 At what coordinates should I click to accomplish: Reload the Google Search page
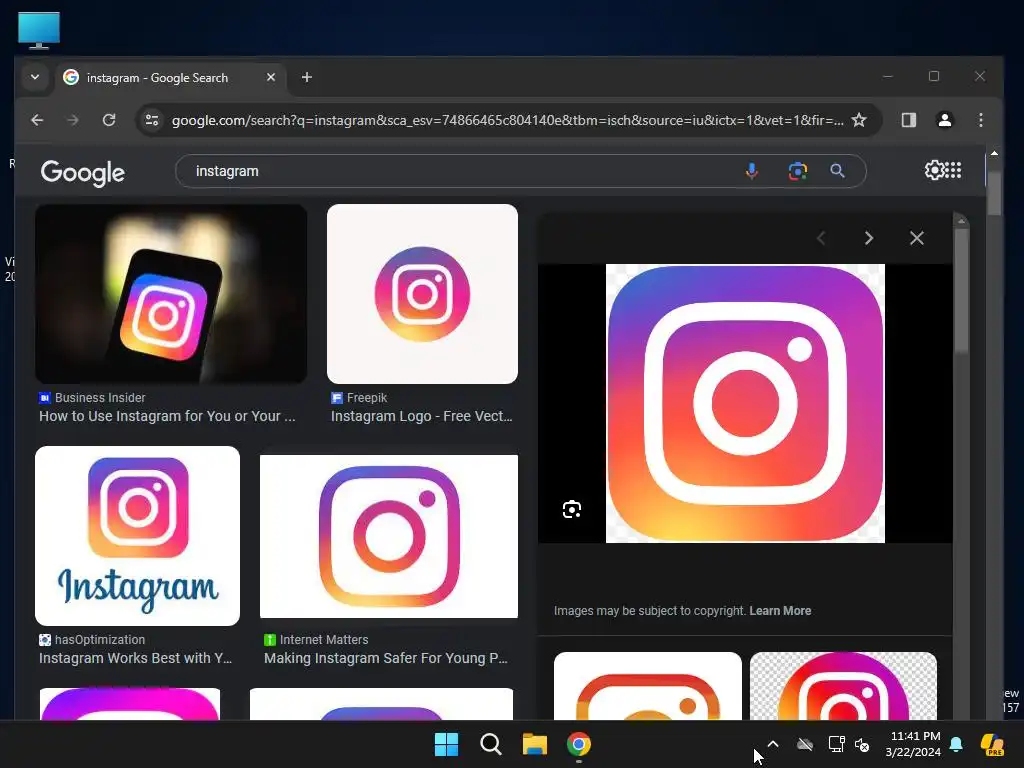point(109,120)
